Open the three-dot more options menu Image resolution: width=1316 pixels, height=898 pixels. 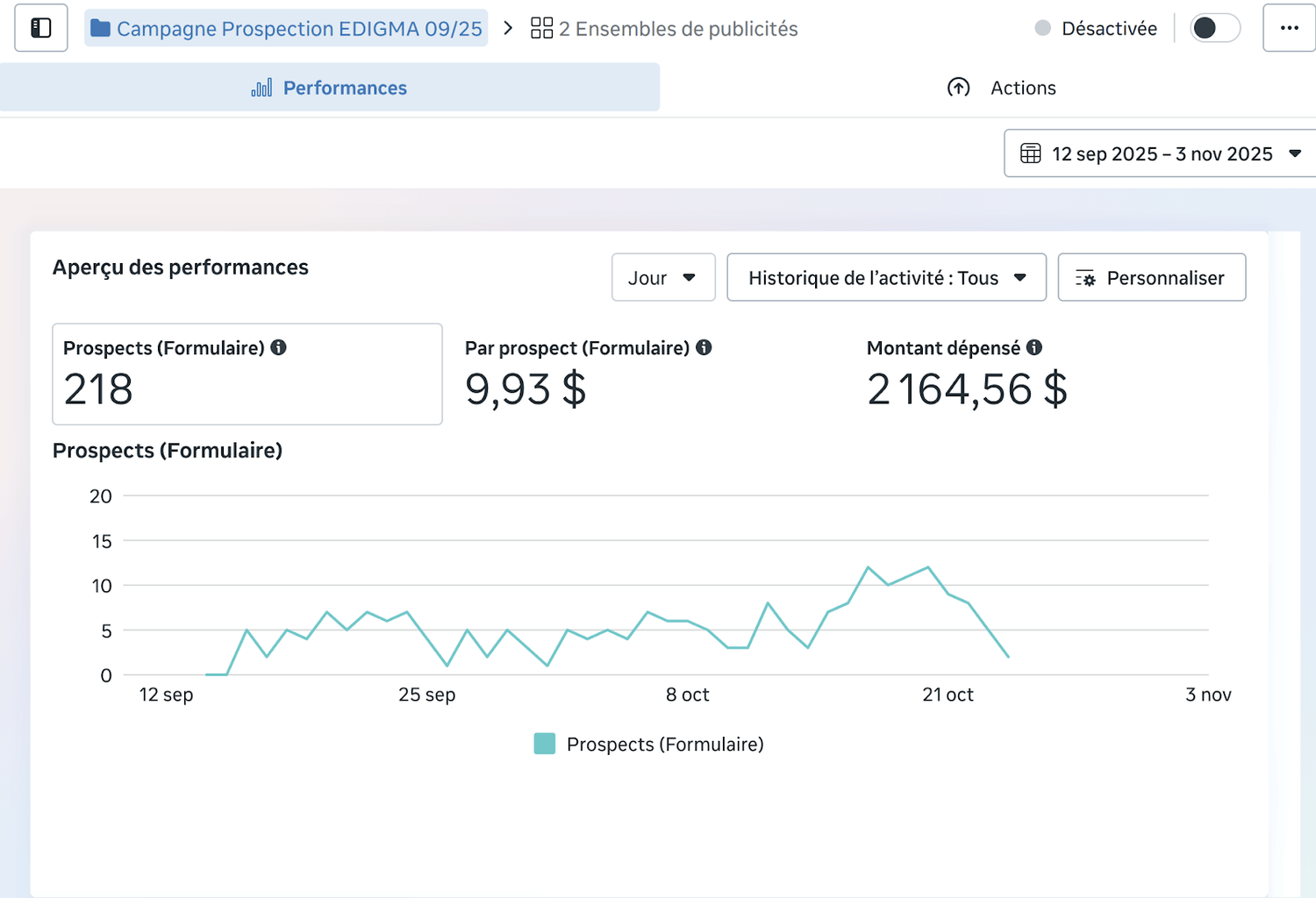coord(1289,28)
